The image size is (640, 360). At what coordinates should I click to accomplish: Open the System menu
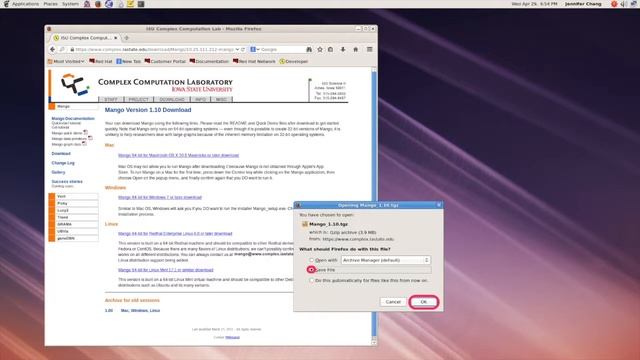(x=70, y=4)
